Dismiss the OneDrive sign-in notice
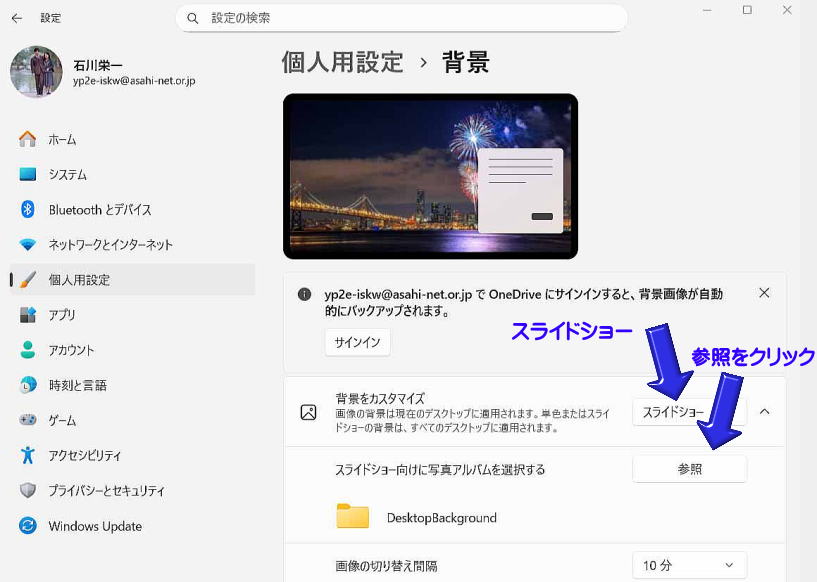Viewport: 817px width, 582px height. point(764,293)
